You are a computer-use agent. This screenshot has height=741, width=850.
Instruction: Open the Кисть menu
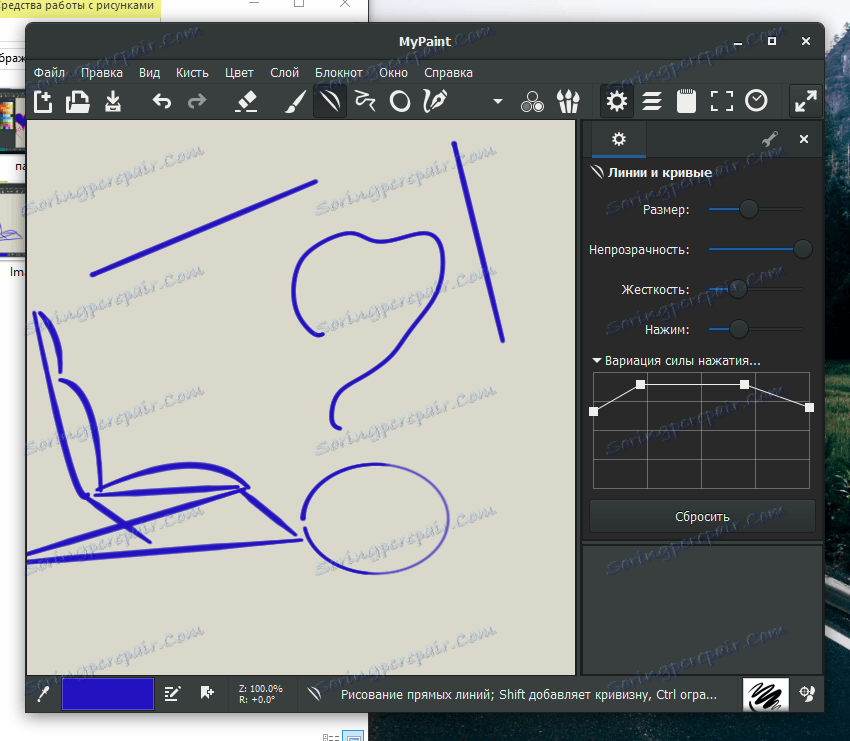coord(192,72)
